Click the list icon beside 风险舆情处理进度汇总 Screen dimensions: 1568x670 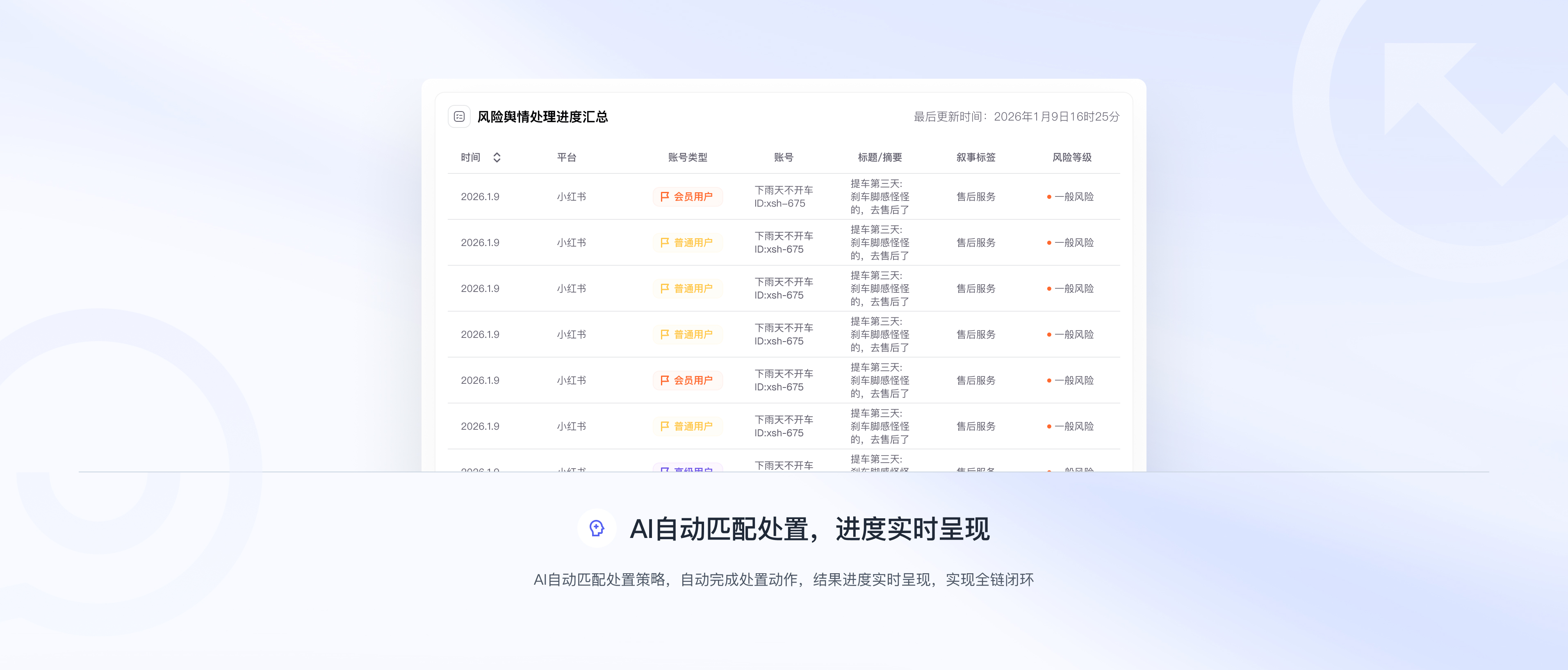point(459,116)
